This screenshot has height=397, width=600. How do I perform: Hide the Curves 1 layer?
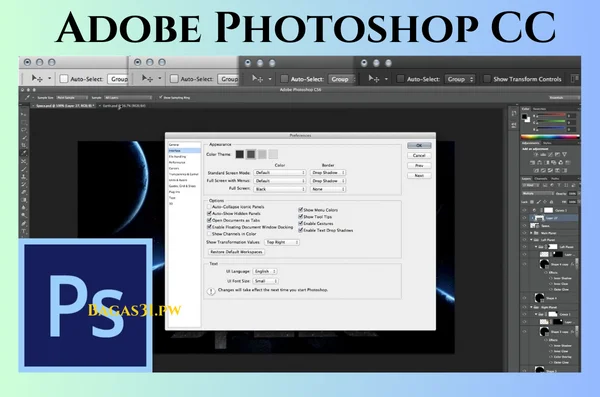point(524,210)
